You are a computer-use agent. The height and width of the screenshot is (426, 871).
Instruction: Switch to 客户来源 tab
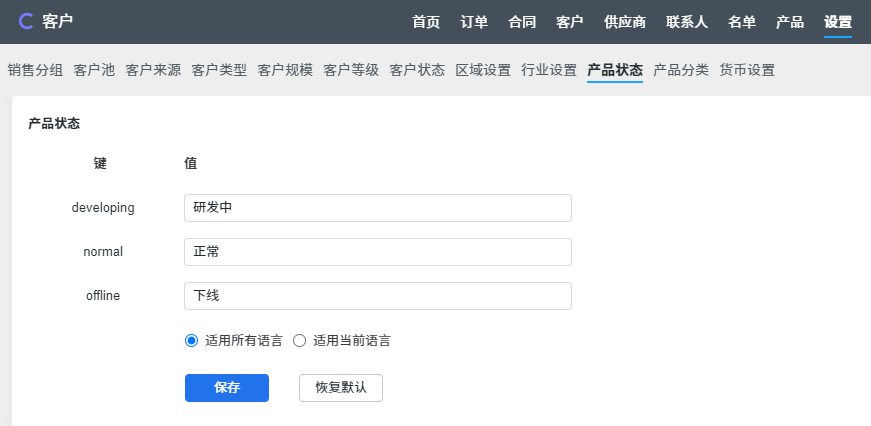pos(153,70)
